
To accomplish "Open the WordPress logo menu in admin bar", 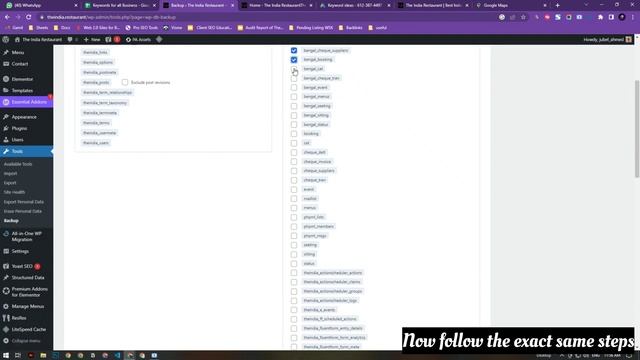I will [x=6, y=40].
